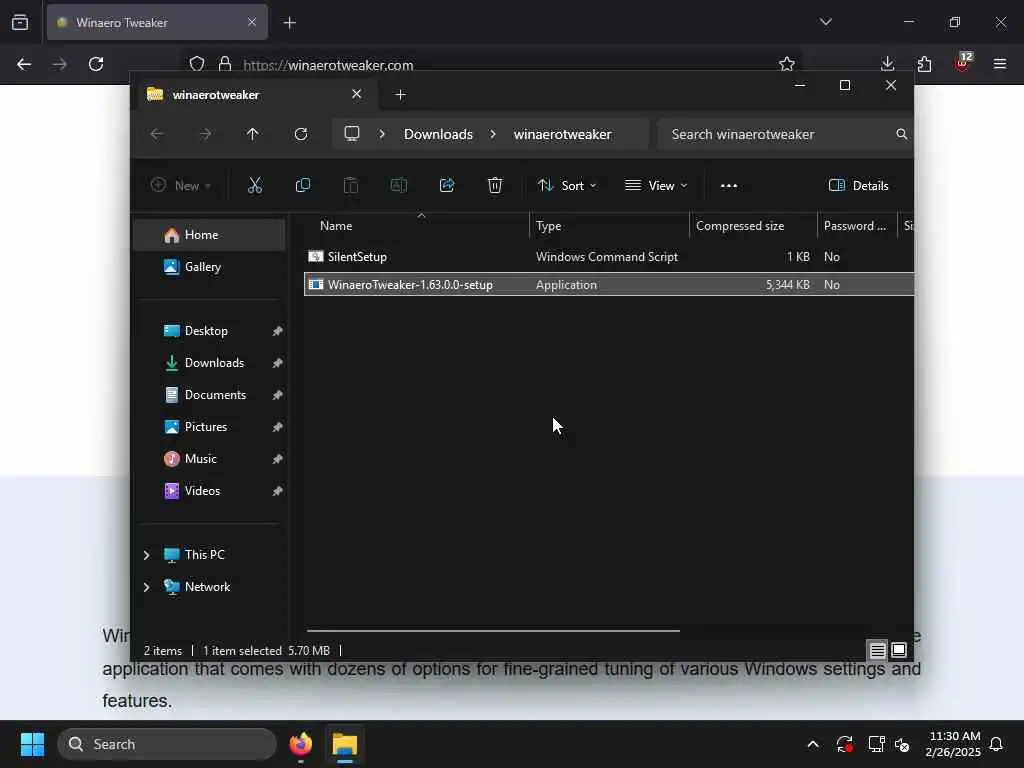Click Downloads in the breadcrumb path
The image size is (1024, 768).
click(x=438, y=134)
